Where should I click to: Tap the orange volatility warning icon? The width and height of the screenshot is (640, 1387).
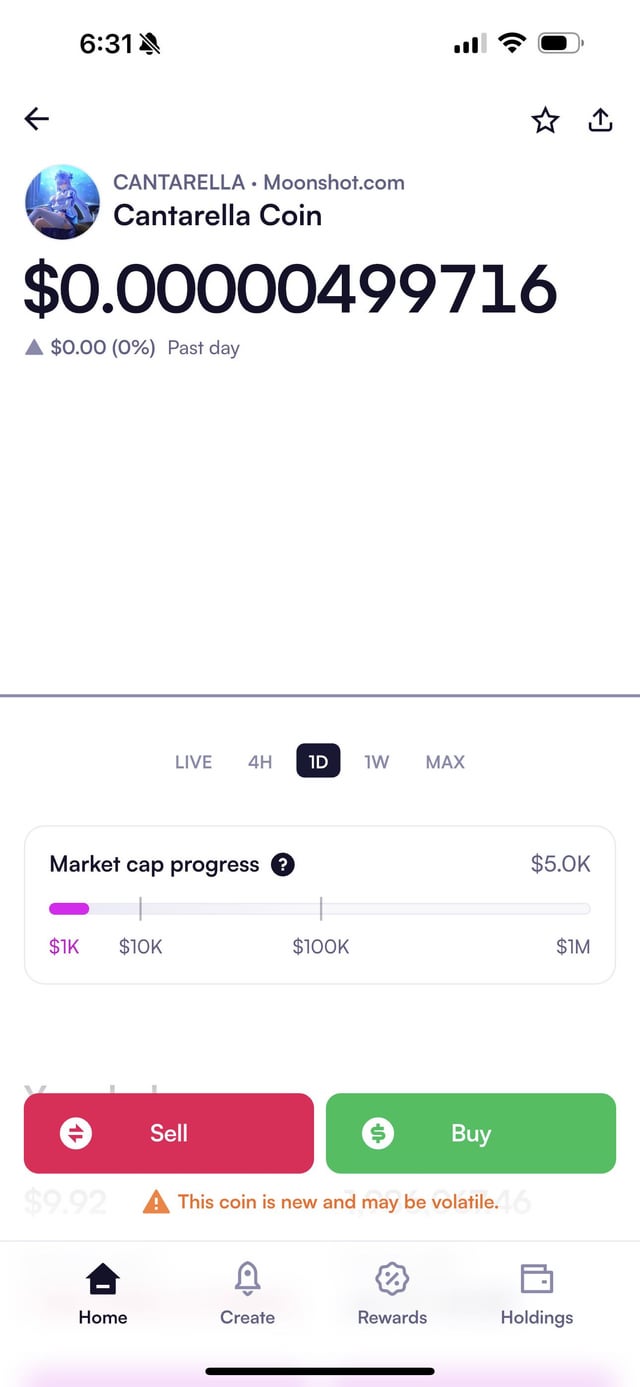(x=156, y=1202)
